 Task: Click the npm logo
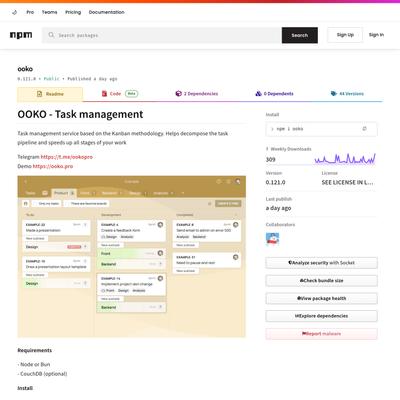coord(21,35)
